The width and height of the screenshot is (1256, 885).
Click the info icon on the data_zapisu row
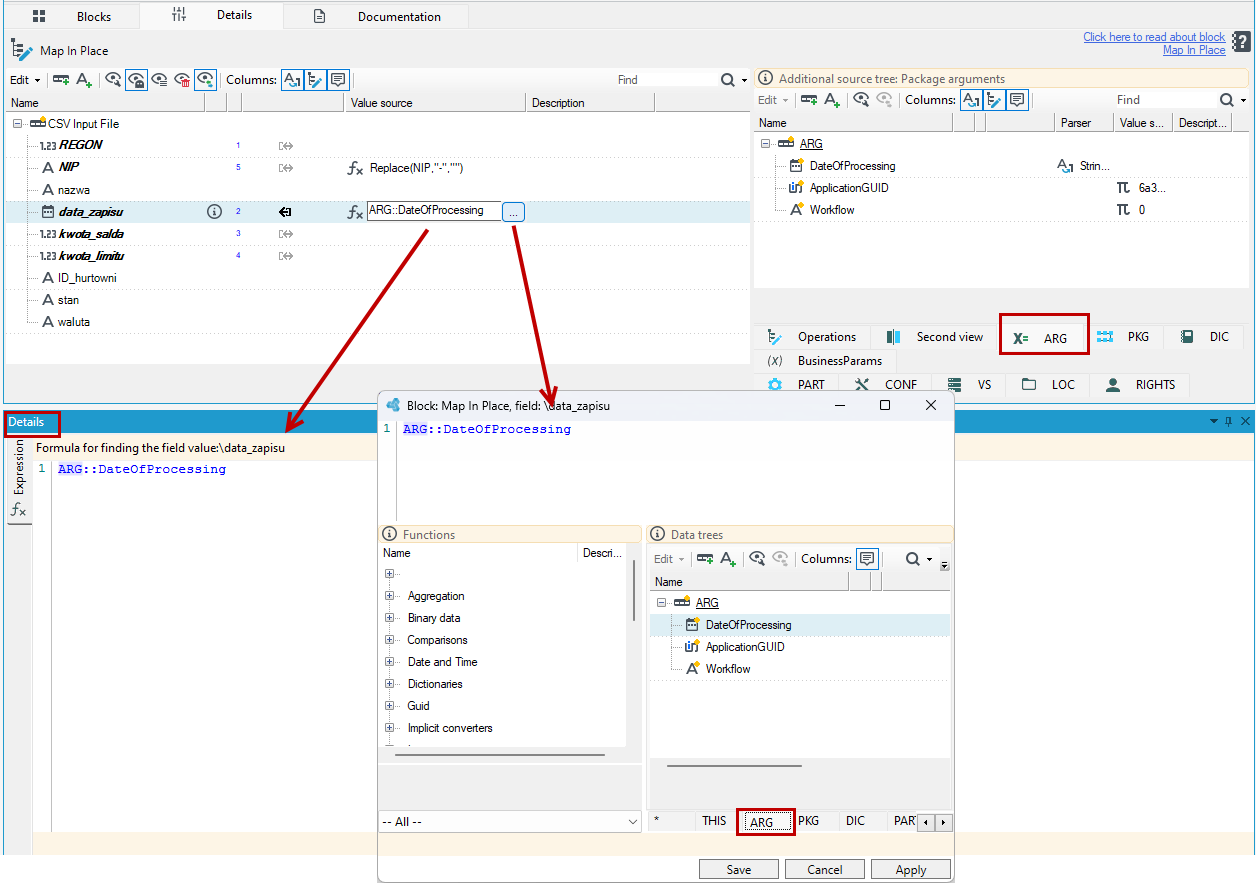(x=213, y=211)
